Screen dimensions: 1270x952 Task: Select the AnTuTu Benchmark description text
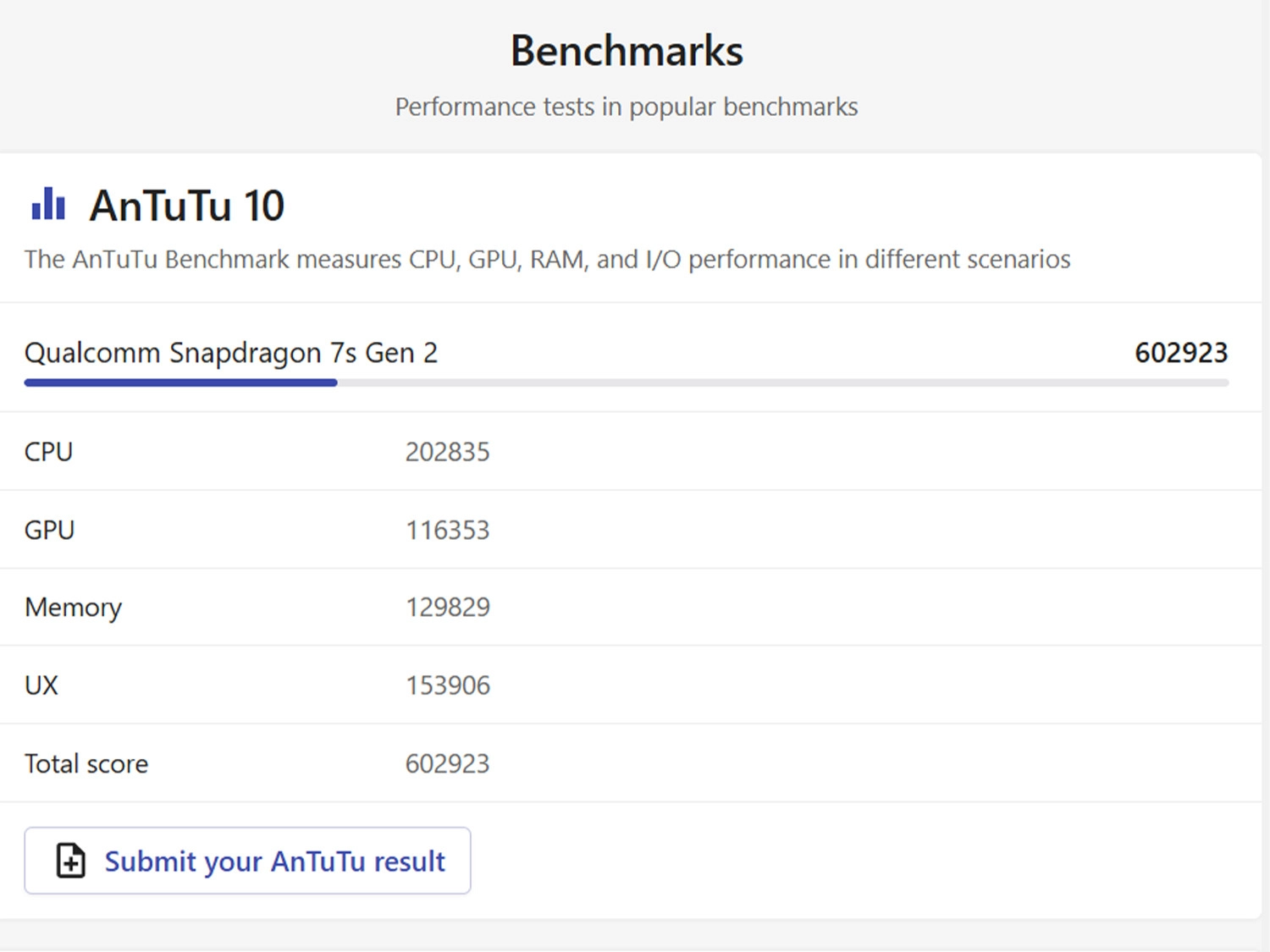point(547,259)
